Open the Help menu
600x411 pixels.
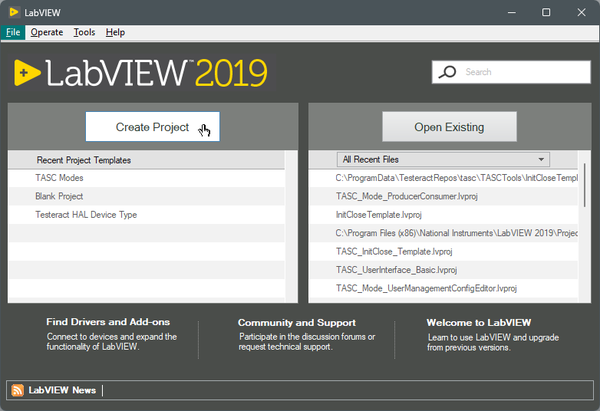point(115,32)
